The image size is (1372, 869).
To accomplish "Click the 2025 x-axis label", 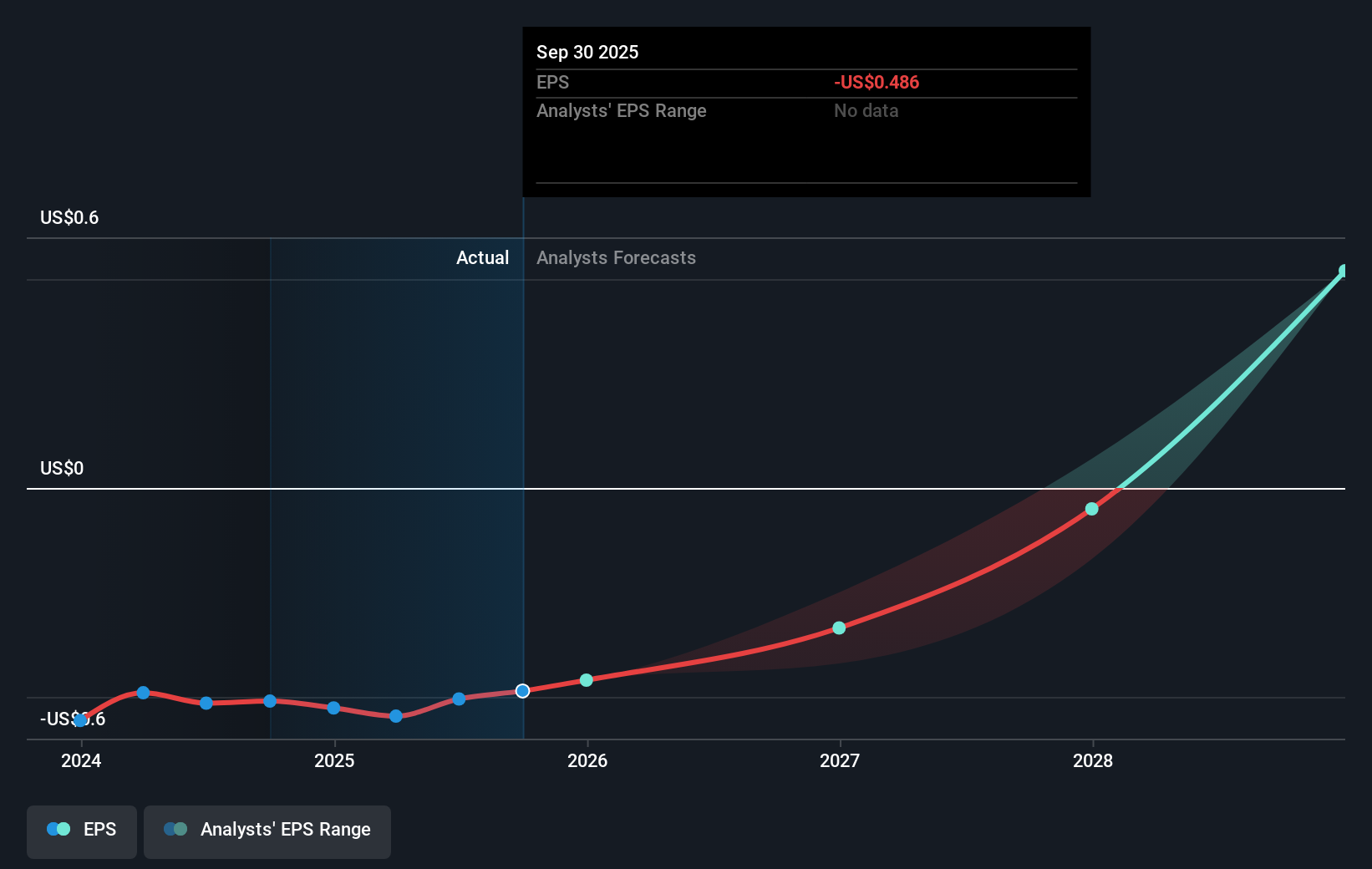I will click(334, 761).
